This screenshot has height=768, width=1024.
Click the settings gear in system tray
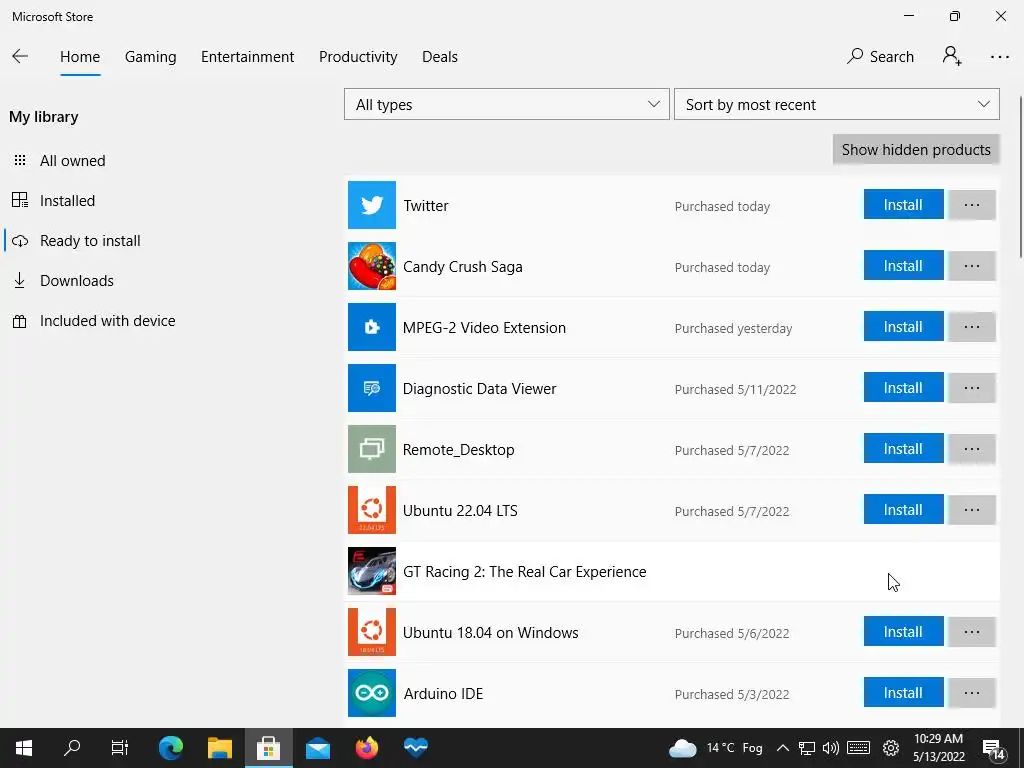pos(891,748)
